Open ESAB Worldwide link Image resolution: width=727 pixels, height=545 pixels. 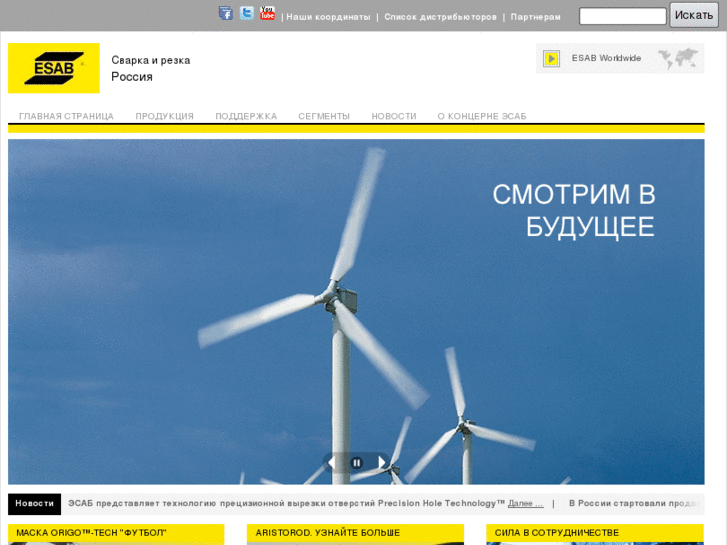click(x=606, y=58)
